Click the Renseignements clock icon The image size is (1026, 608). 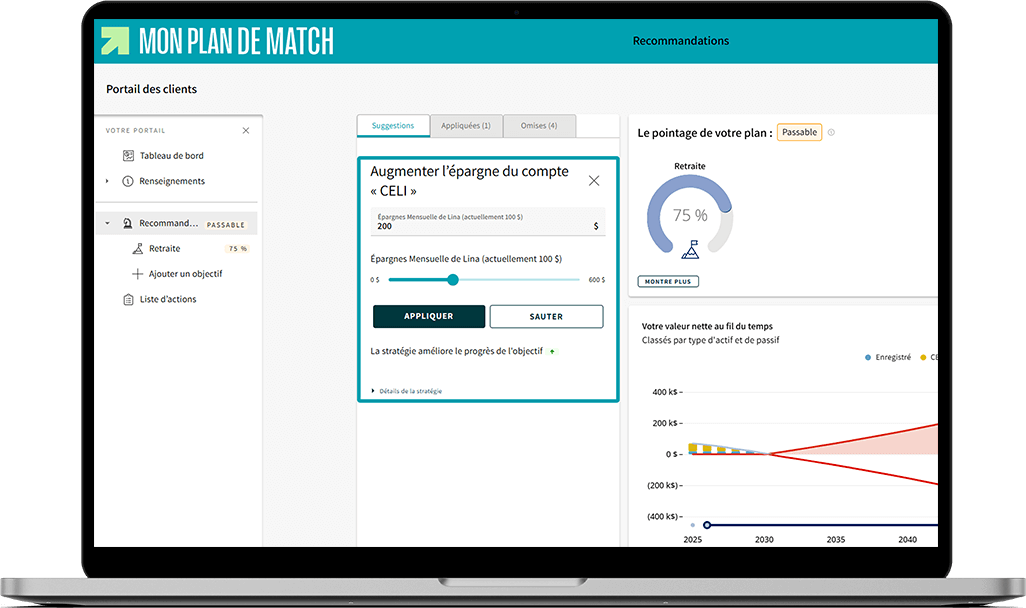(x=128, y=181)
